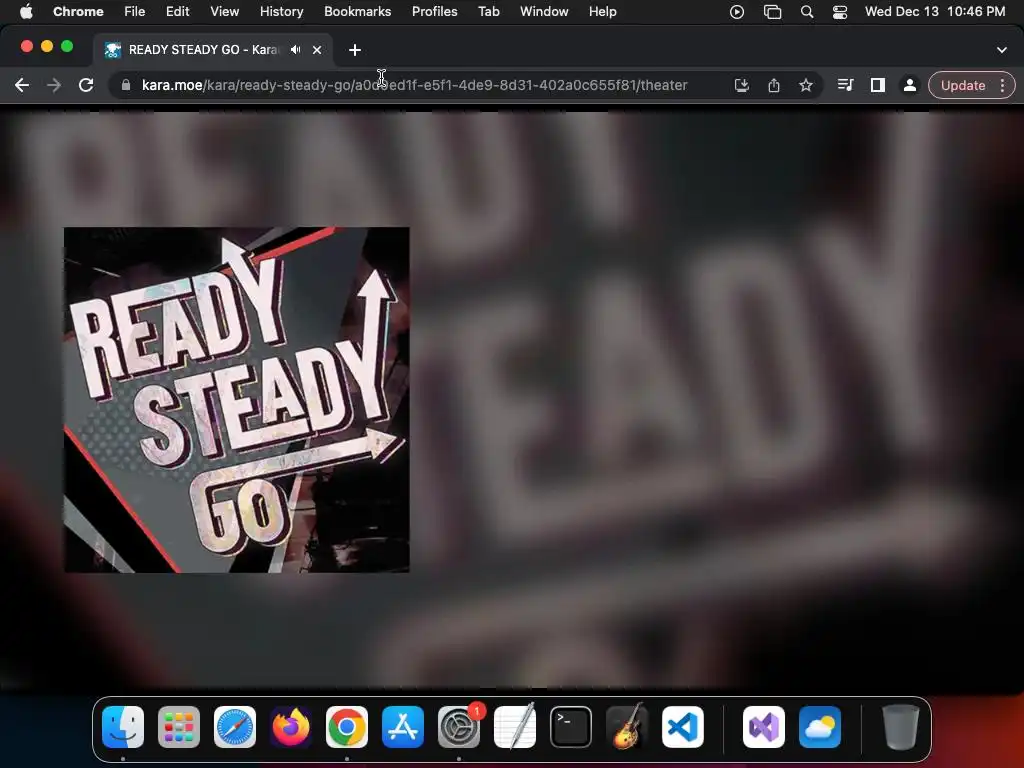This screenshot has height=768, width=1024.
Task: View site information via lock icon
Action: pos(125,85)
